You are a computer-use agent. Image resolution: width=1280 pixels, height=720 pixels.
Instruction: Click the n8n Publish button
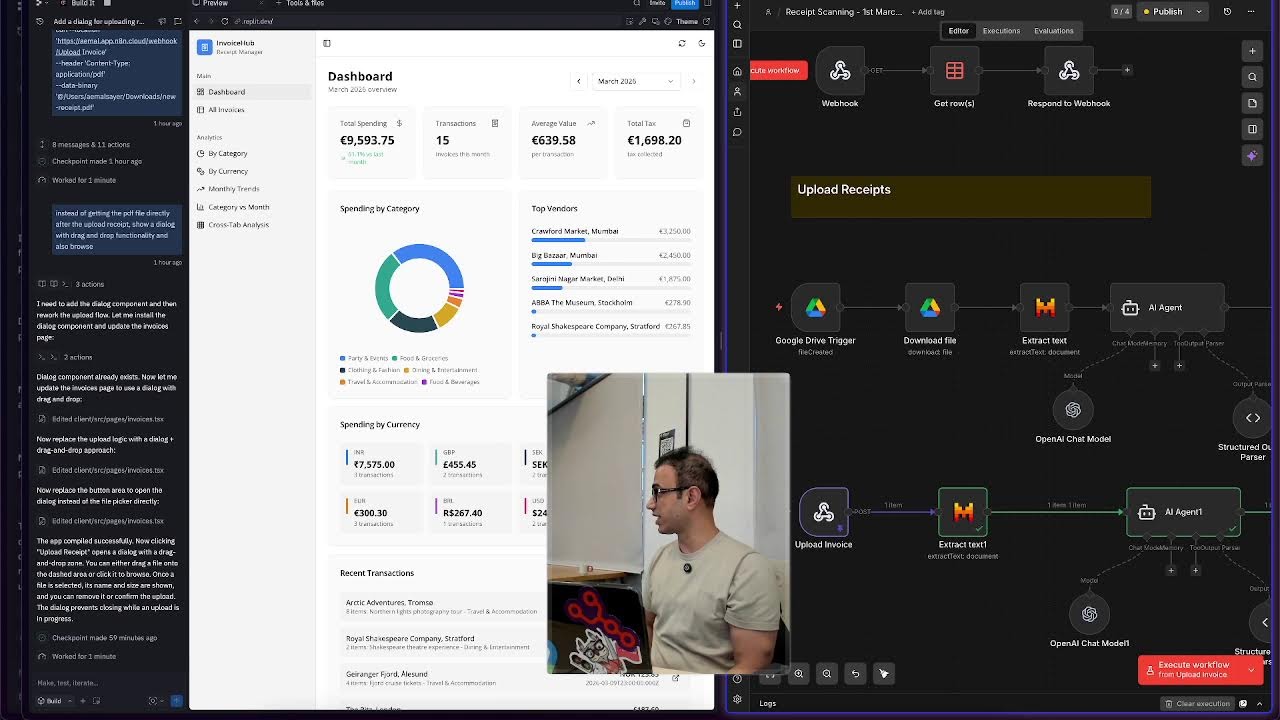(x=1162, y=12)
